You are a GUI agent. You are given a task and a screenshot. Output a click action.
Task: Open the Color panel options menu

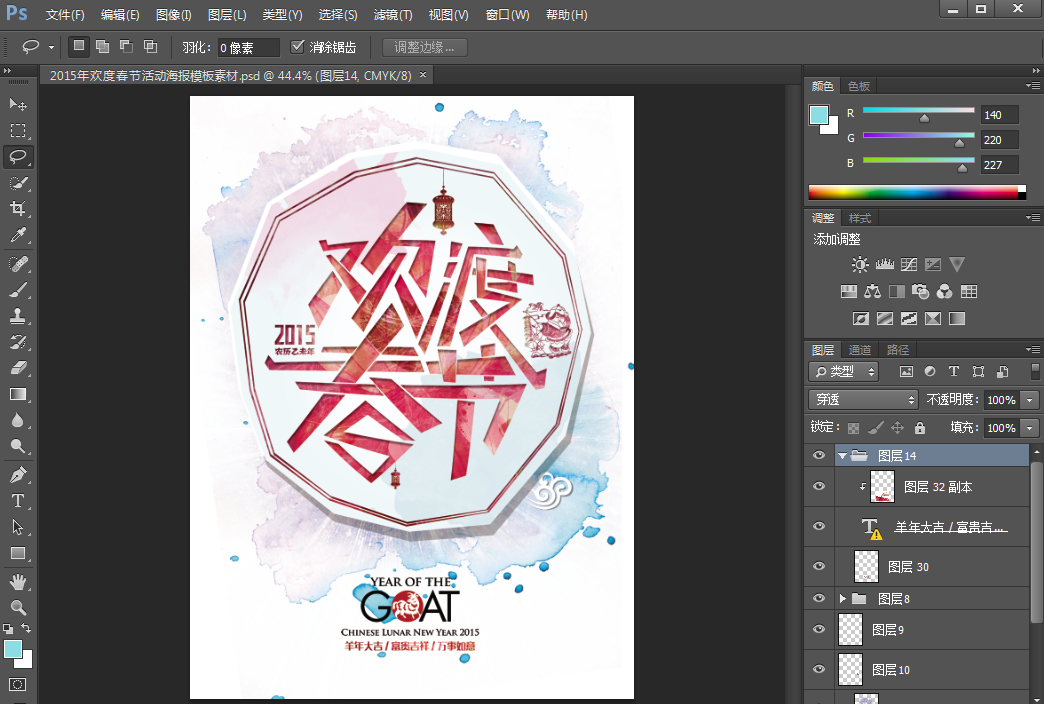click(1033, 86)
